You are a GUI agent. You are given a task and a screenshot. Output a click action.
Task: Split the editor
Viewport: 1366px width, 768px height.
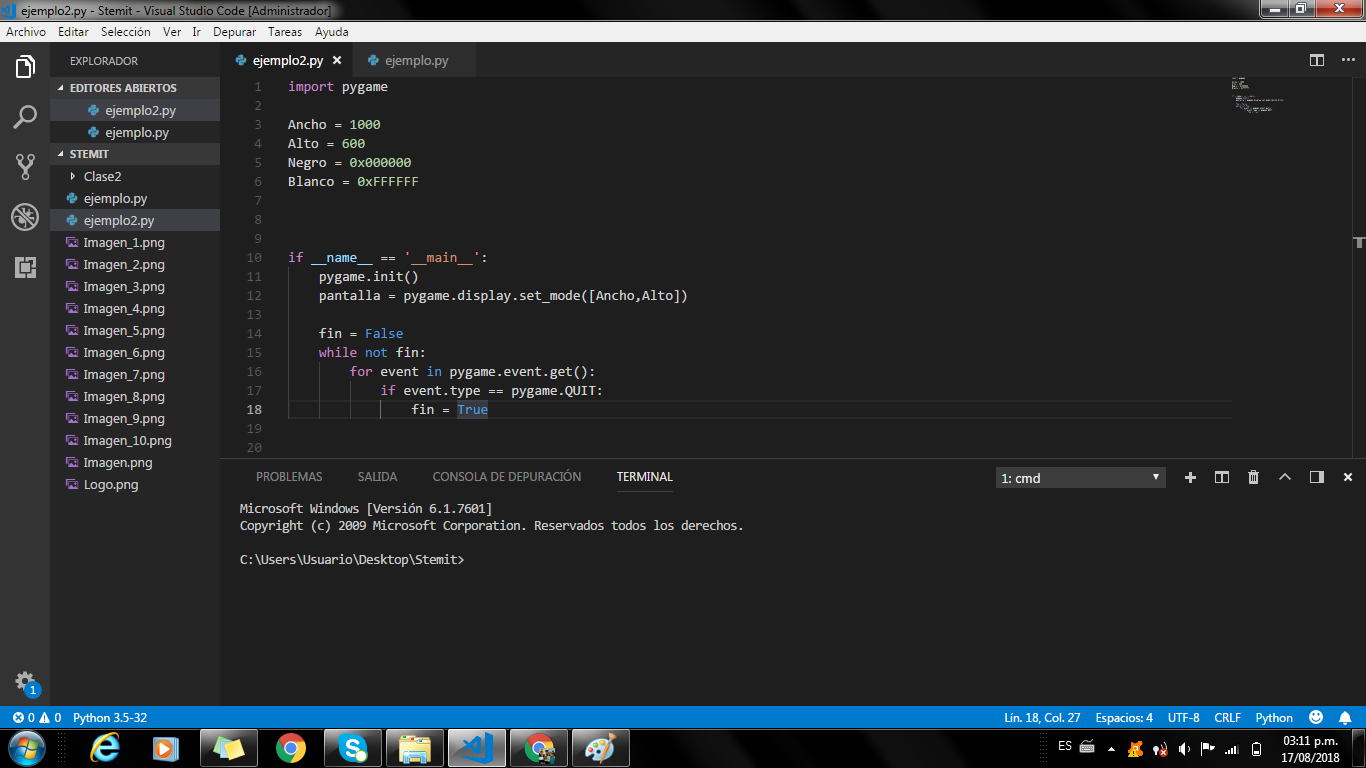point(1317,60)
